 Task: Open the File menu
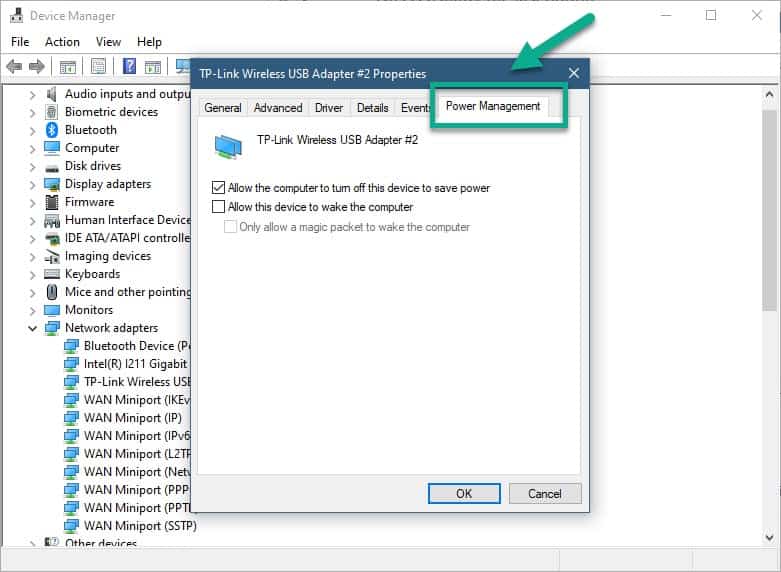pos(20,42)
